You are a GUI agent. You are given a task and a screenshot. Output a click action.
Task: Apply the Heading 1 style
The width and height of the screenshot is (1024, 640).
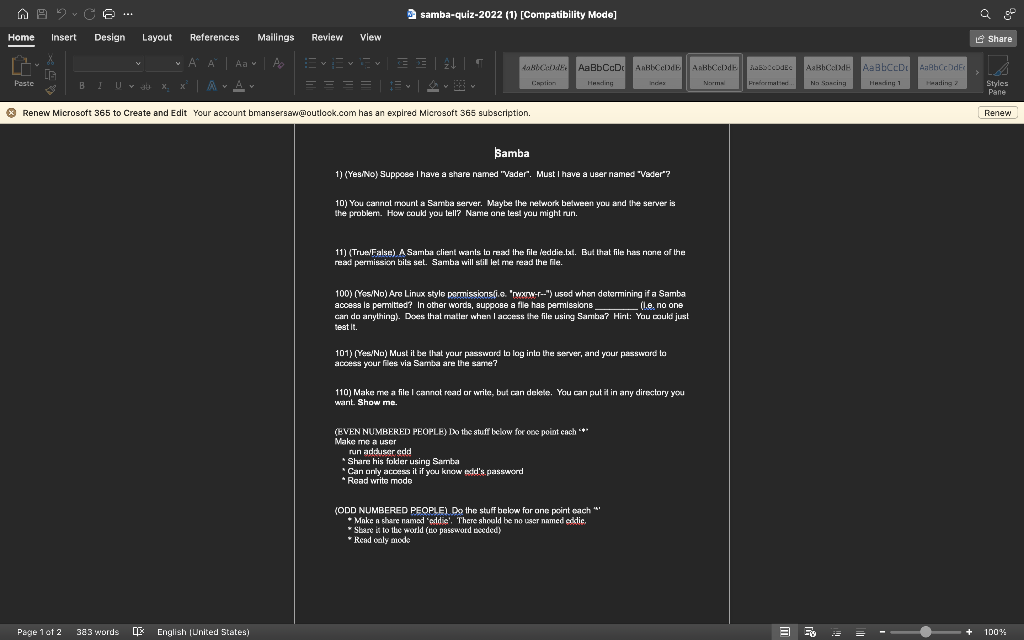click(x=884, y=71)
